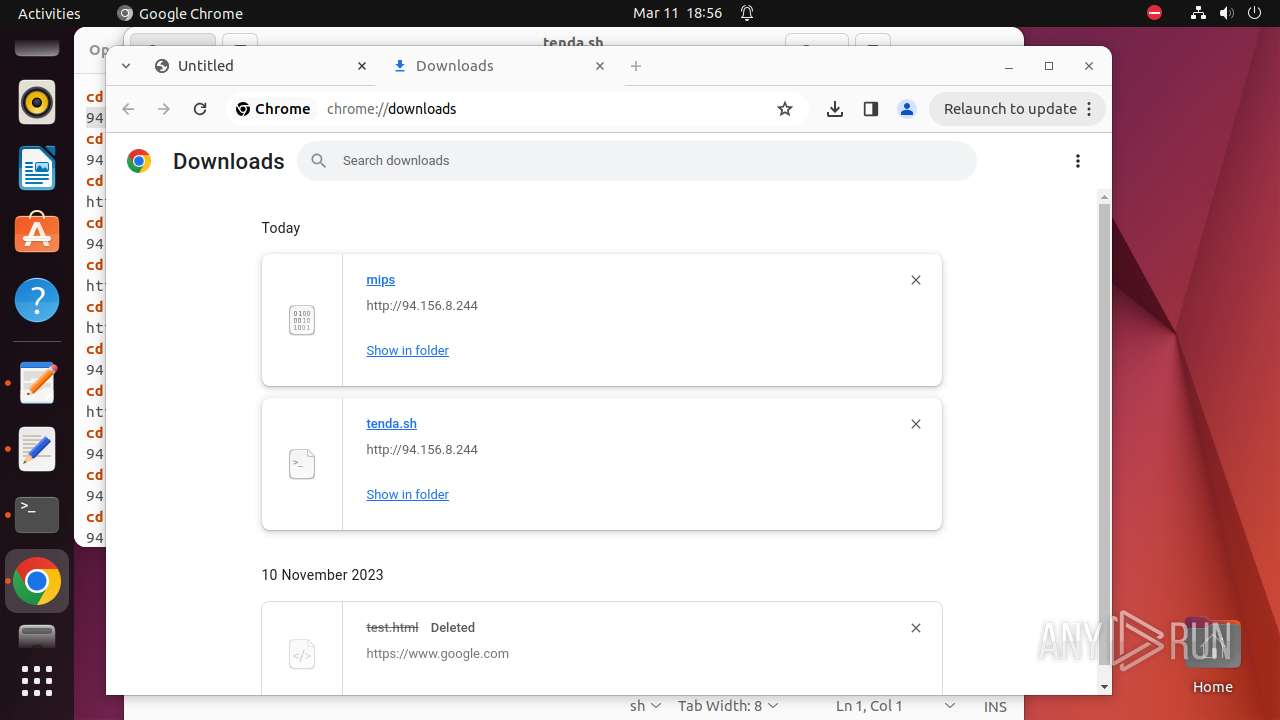Show Applications grid
Image resolution: width=1280 pixels, height=720 pixels.
[37, 680]
